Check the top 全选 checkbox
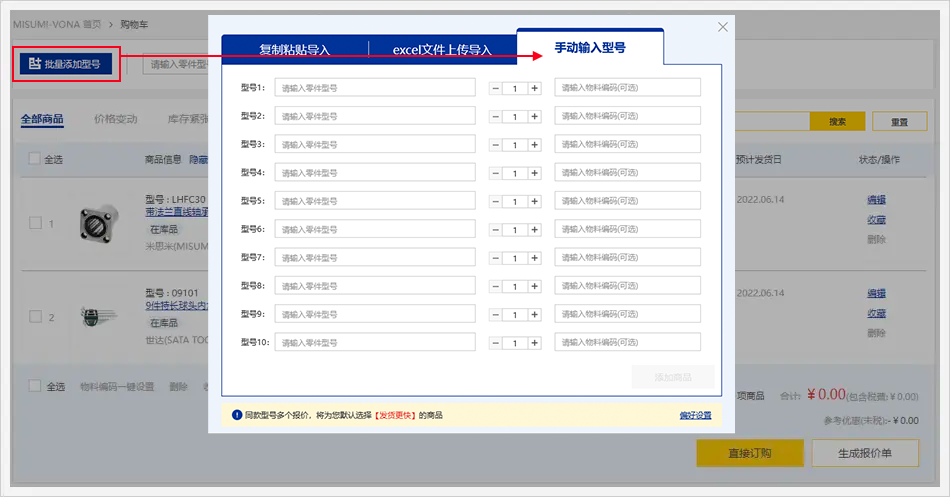Image resolution: width=950 pixels, height=497 pixels. pyautogui.click(x=35, y=159)
